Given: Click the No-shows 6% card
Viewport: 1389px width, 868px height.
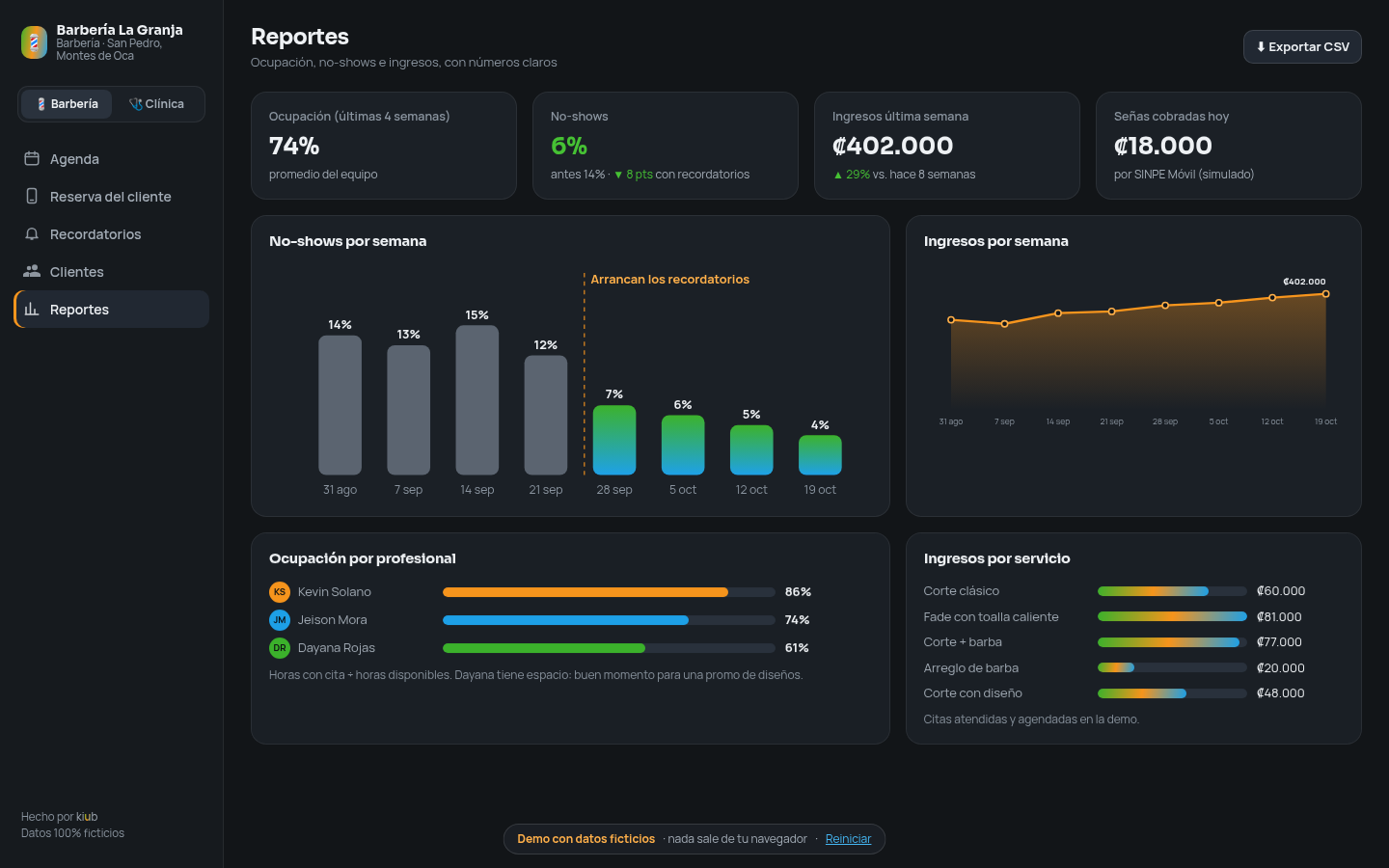Looking at the screenshot, I should [x=666, y=146].
